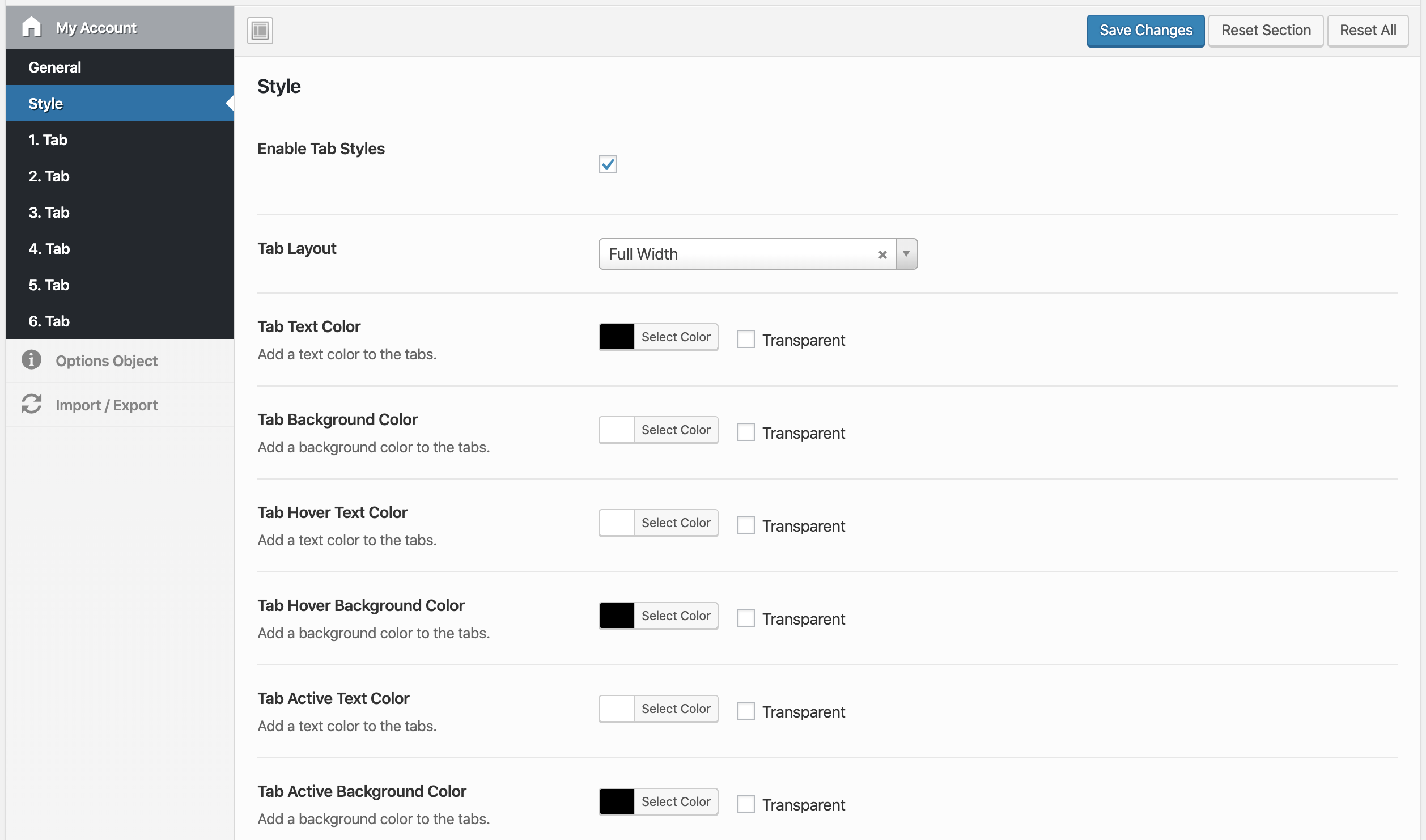Check Transparent for Tab Background Color
The image size is (1426, 840).
click(x=745, y=431)
